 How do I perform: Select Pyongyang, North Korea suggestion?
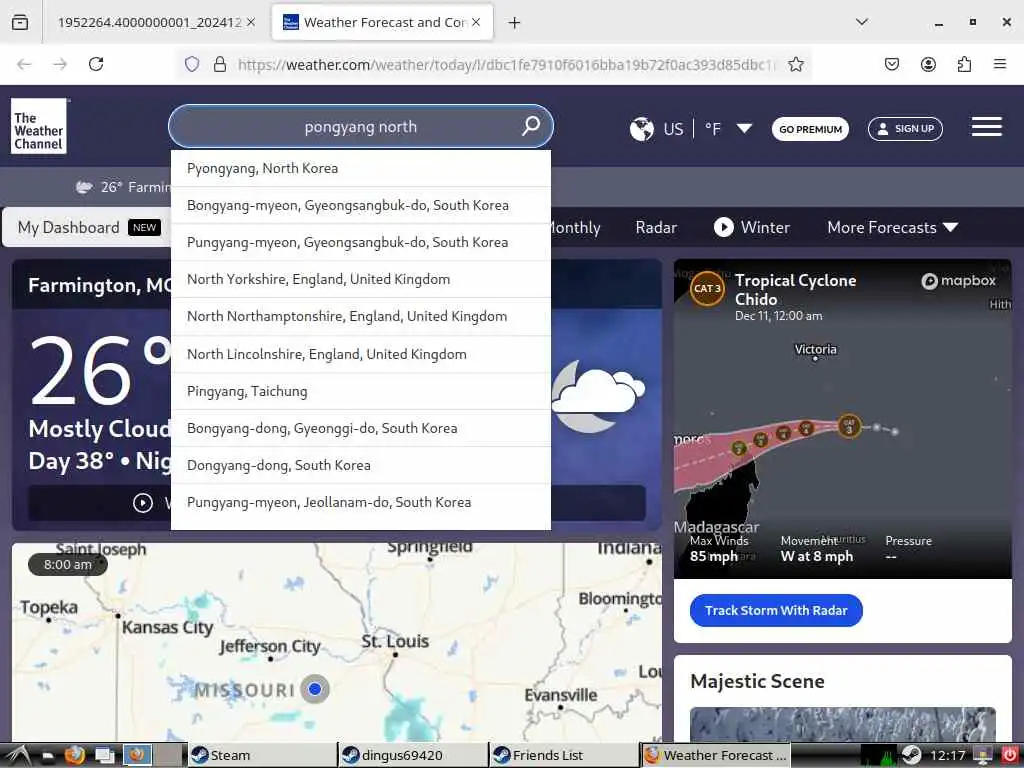361,168
